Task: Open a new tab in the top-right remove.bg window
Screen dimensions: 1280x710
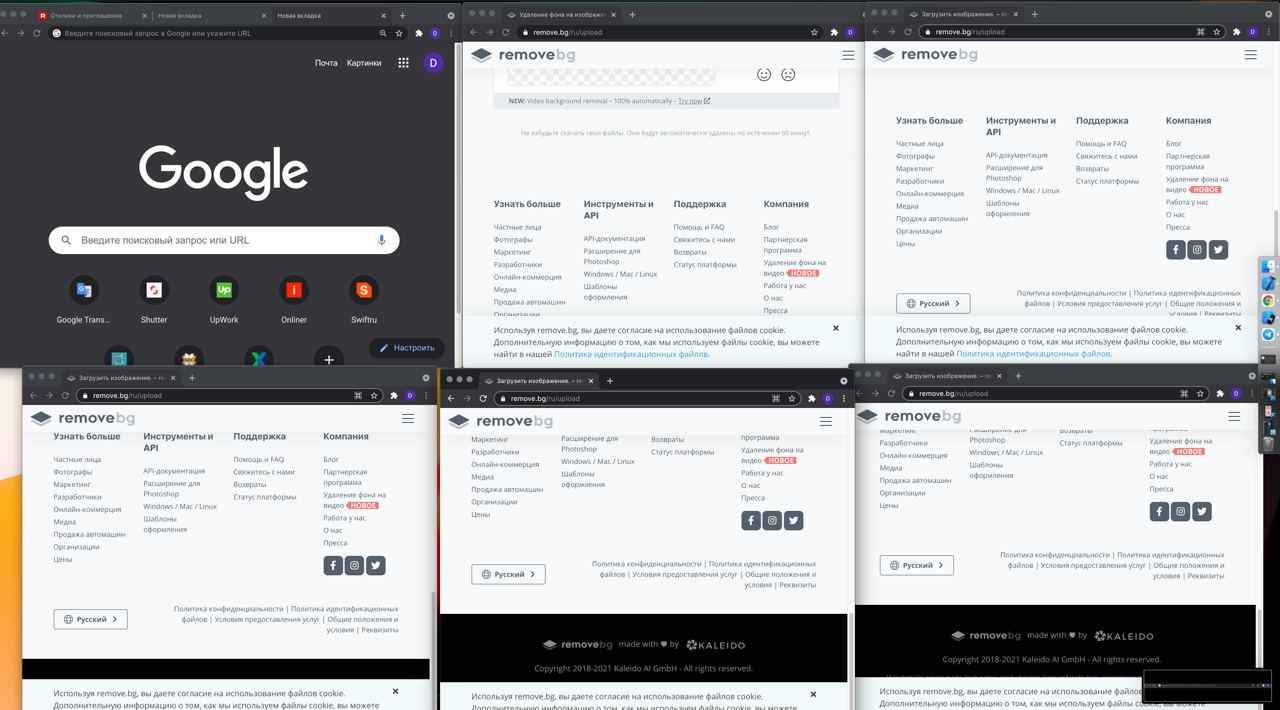Action: [x=1034, y=15]
